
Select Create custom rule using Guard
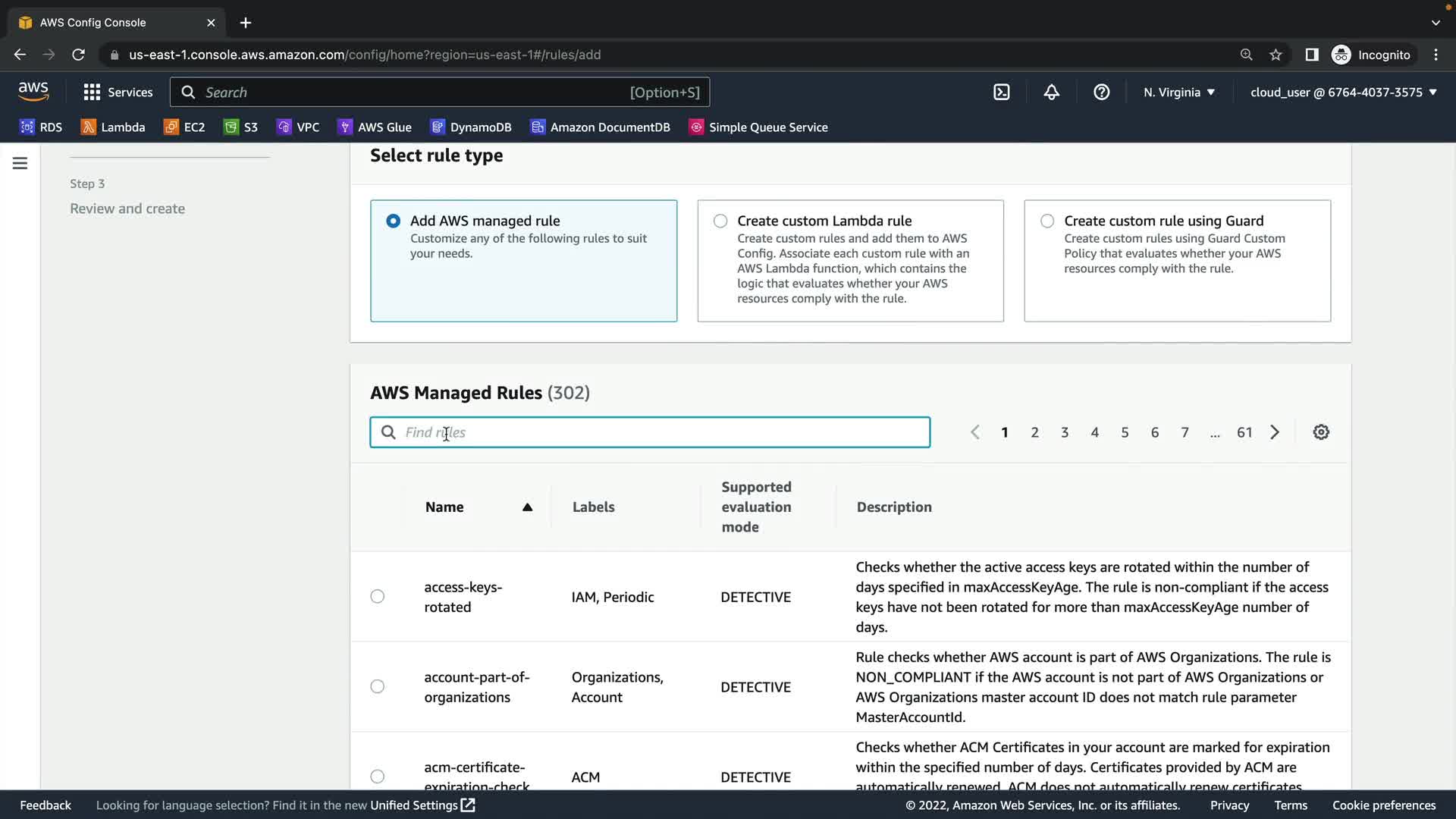coord(1047,221)
